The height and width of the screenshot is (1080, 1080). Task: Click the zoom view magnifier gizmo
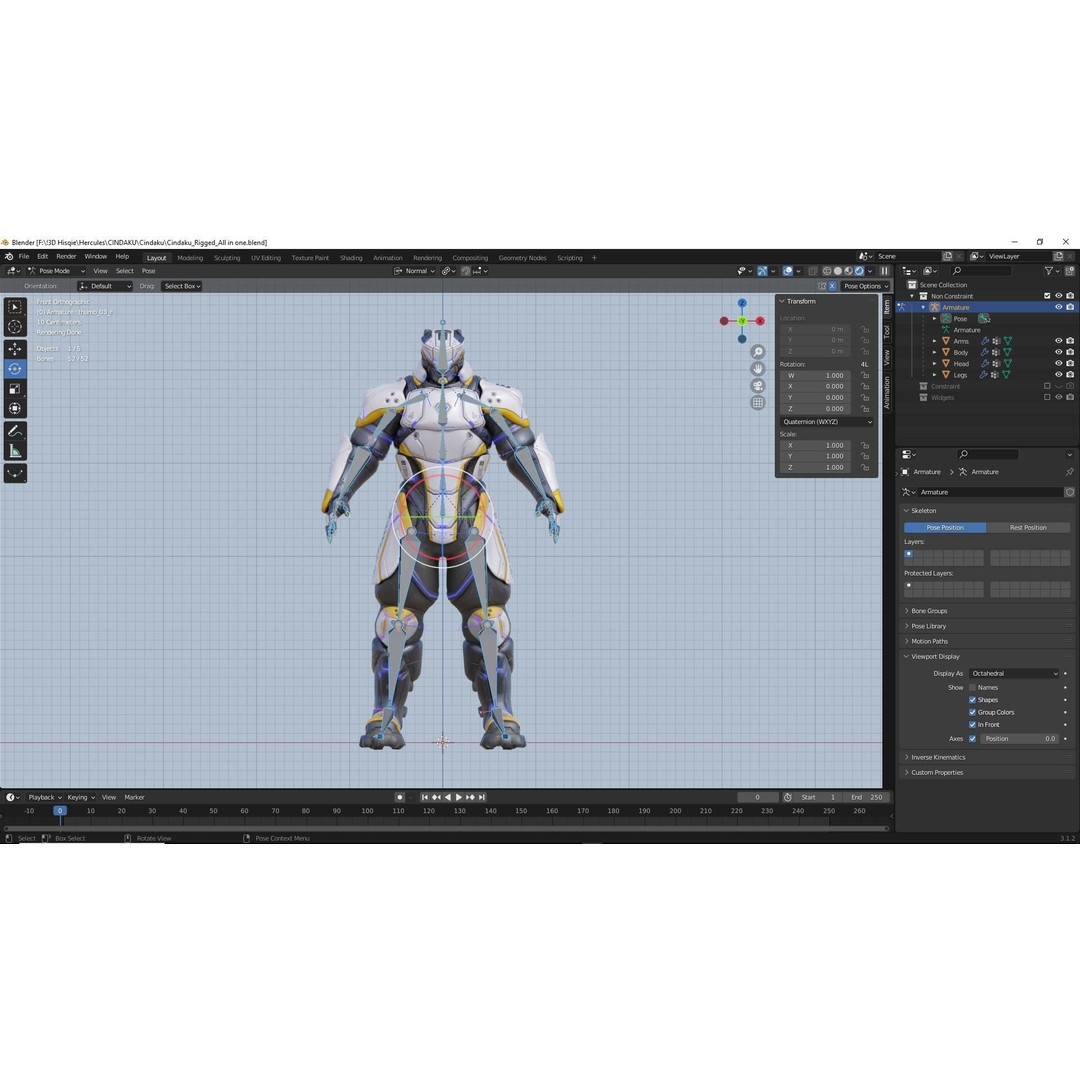758,352
